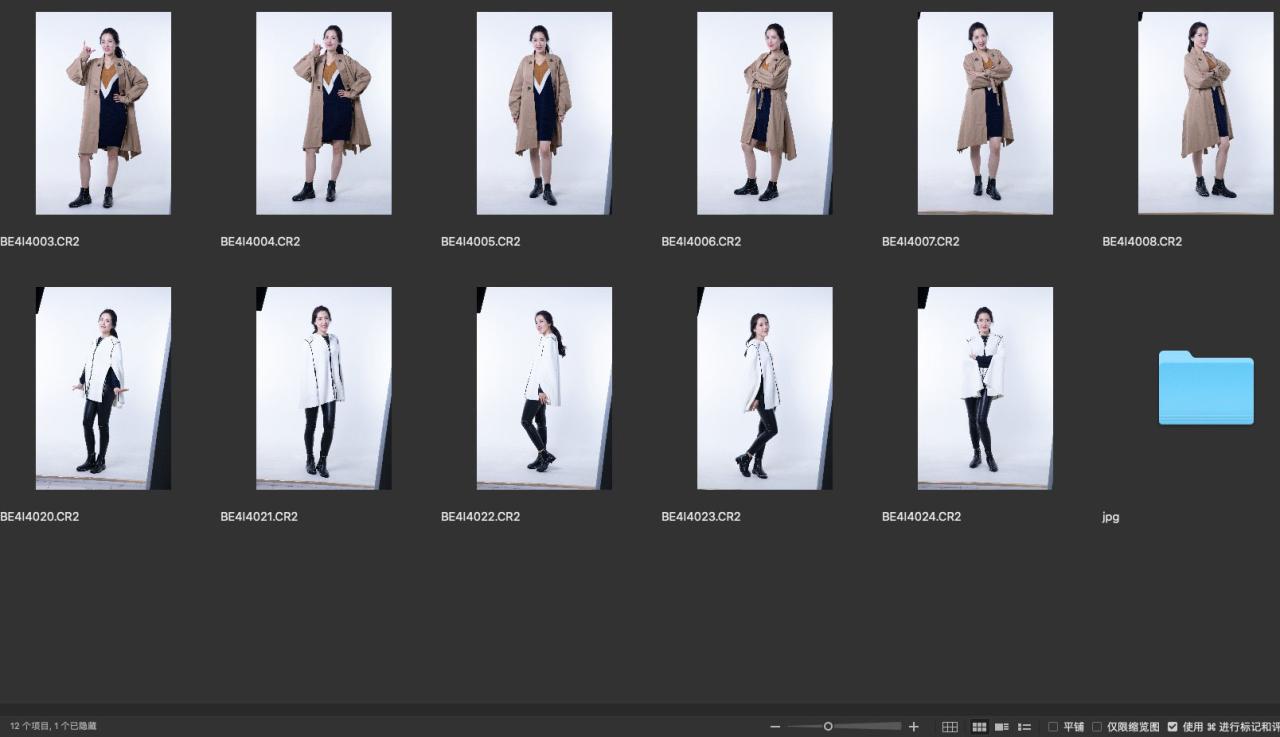The image size is (1280, 737).
Task: Click the BE4I4021.CR2 filename label
Action: click(259, 517)
